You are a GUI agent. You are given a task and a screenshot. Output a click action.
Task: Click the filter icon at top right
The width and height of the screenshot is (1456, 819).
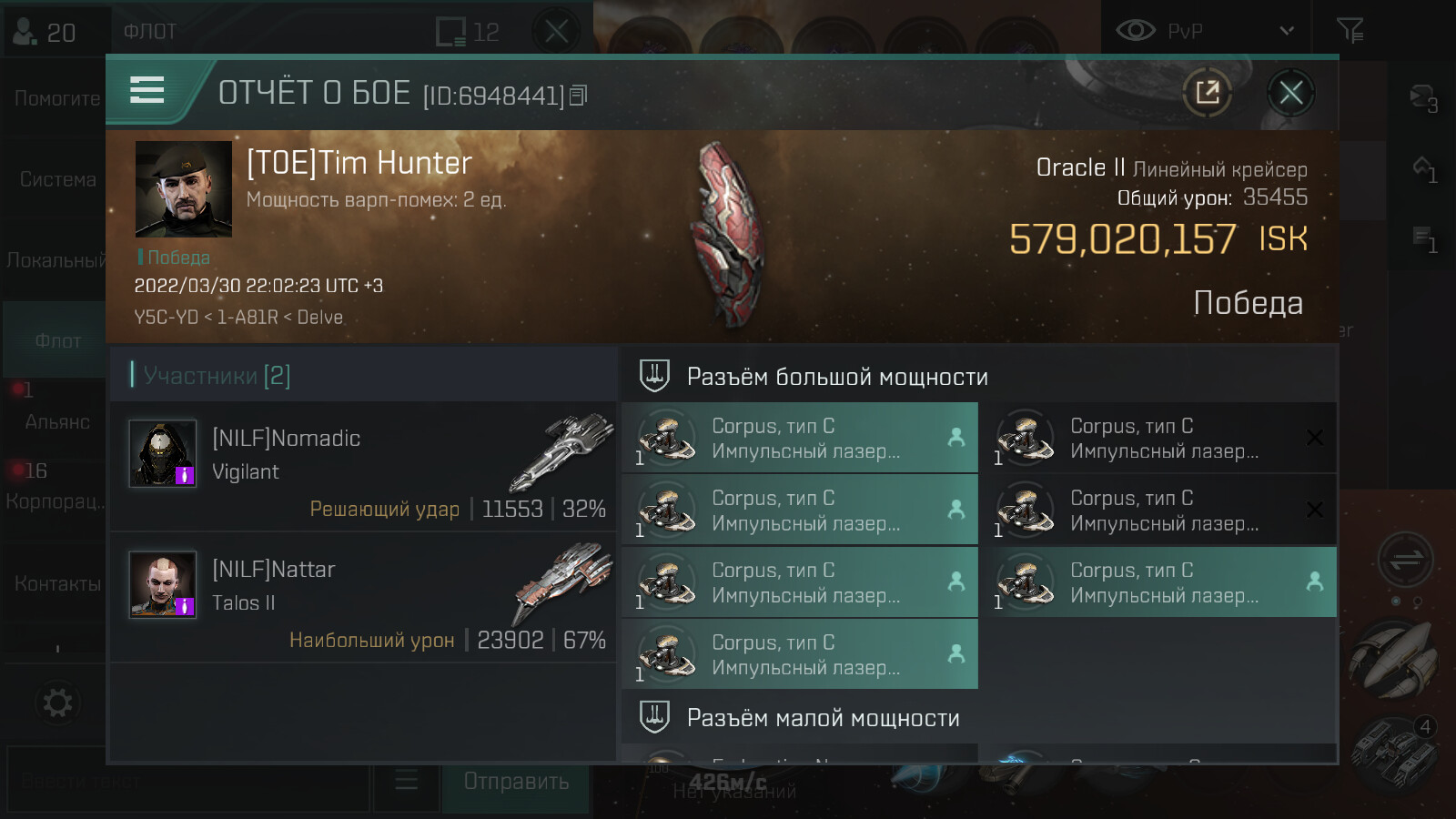tap(1350, 31)
